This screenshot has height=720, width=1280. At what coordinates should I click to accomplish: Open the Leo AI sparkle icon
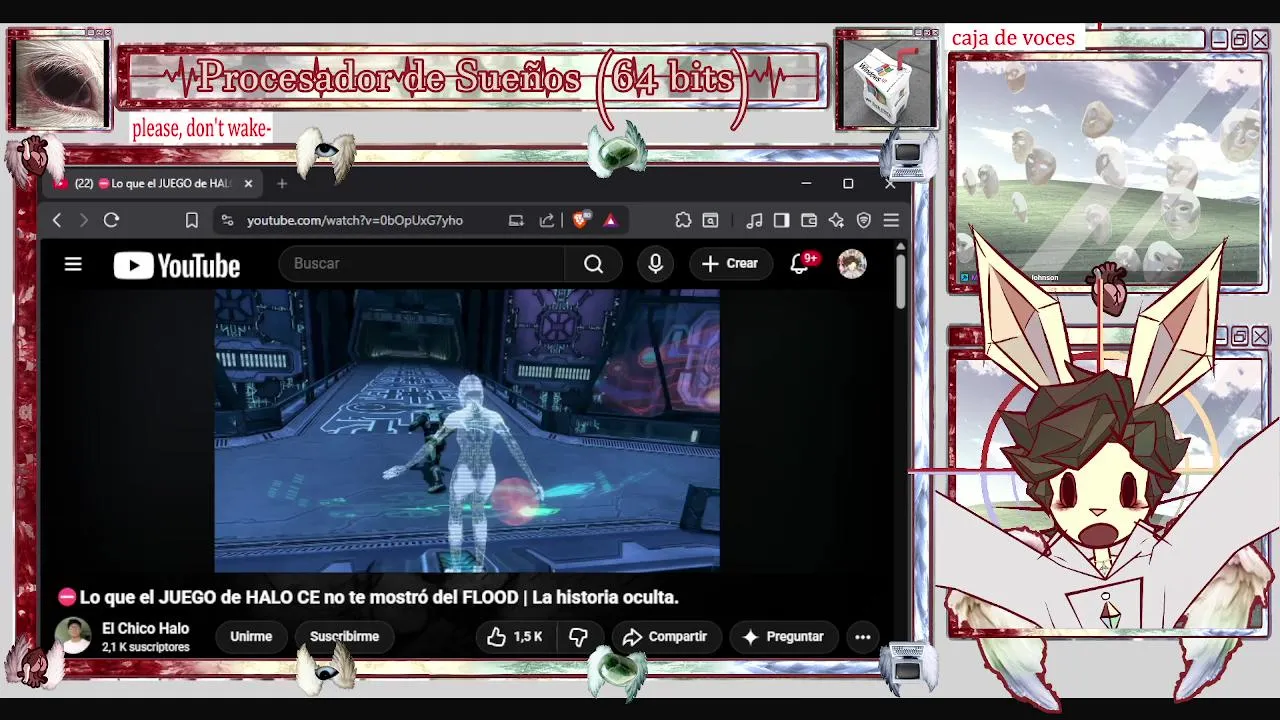tap(836, 220)
